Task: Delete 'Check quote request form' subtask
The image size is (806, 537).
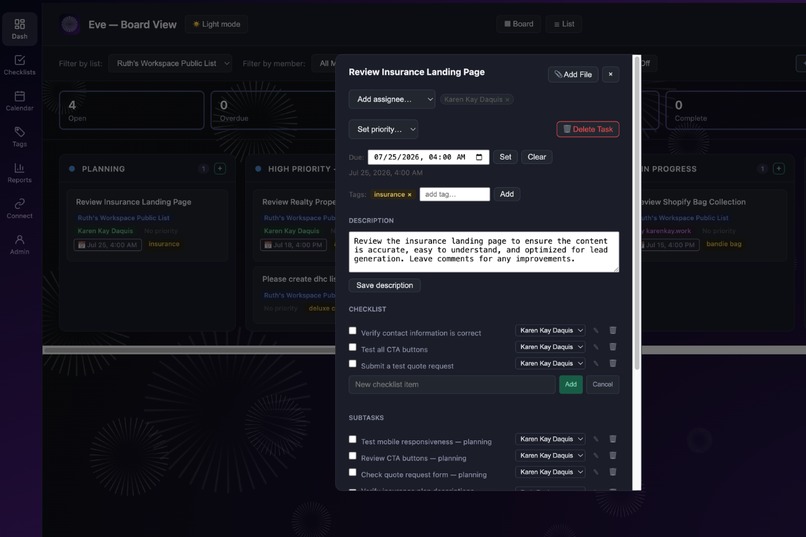Action: pyautogui.click(x=613, y=472)
